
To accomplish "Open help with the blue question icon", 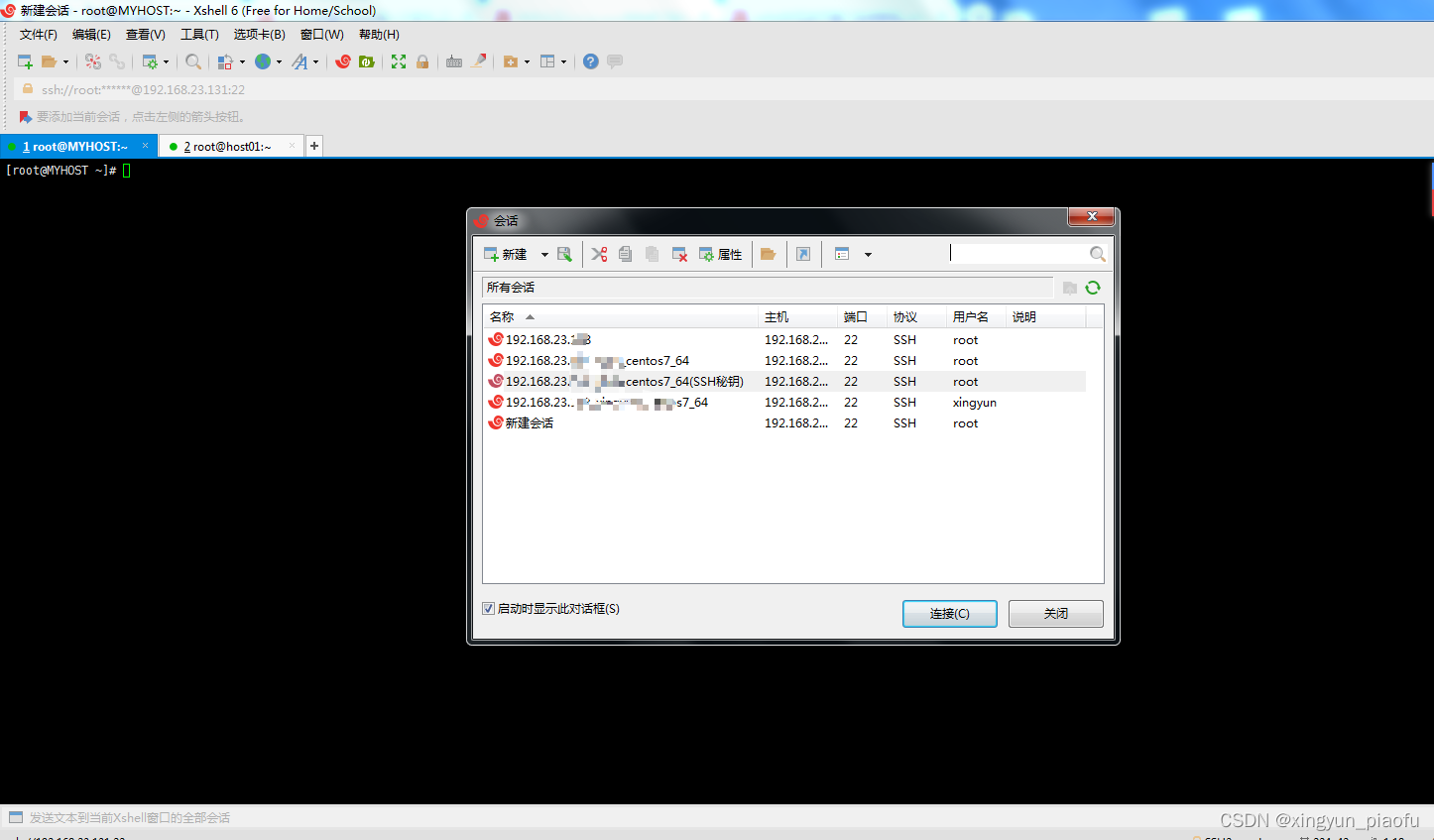I will (591, 61).
